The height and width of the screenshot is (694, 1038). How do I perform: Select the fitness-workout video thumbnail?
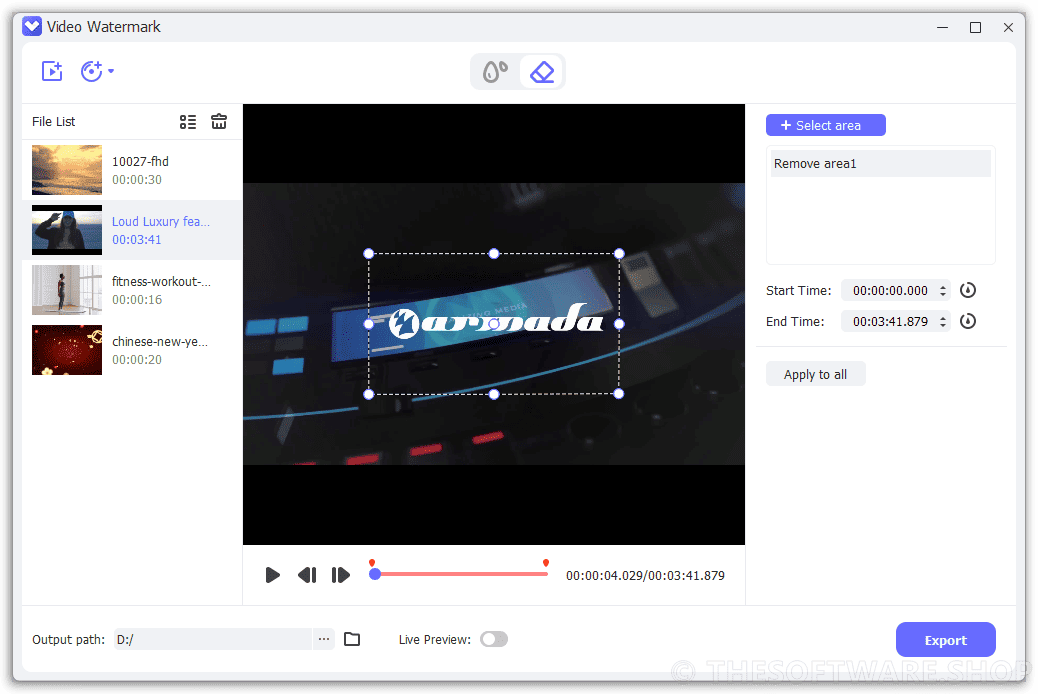(x=67, y=290)
